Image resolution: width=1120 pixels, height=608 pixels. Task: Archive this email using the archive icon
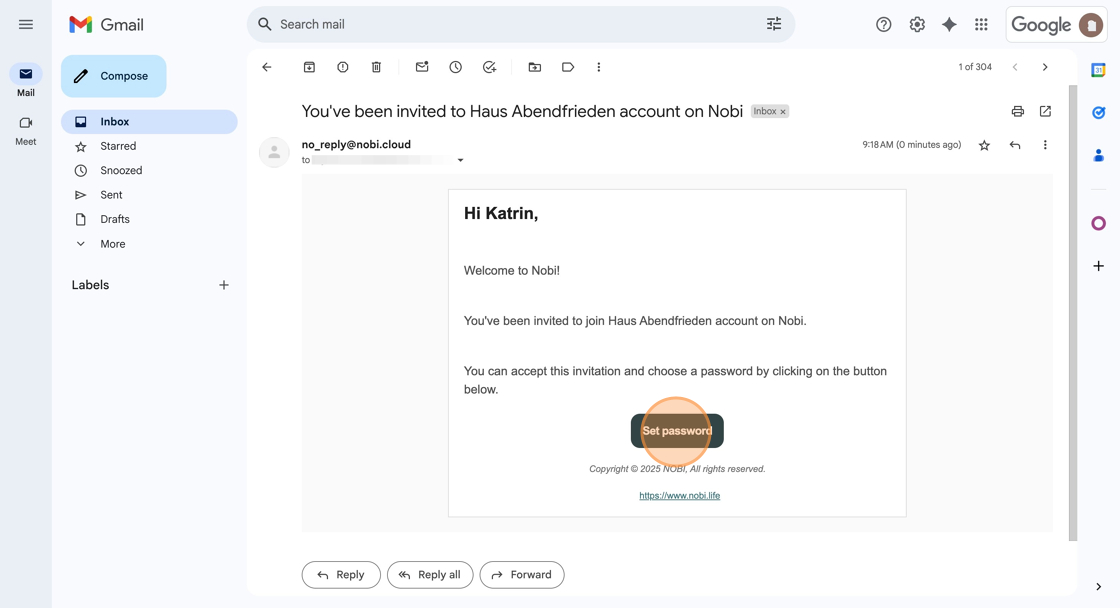click(309, 67)
